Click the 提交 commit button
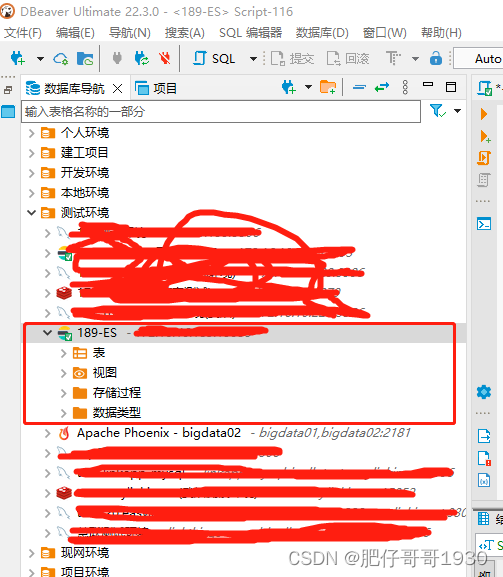This screenshot has height=577, width=503. click(x=293, y=59)
